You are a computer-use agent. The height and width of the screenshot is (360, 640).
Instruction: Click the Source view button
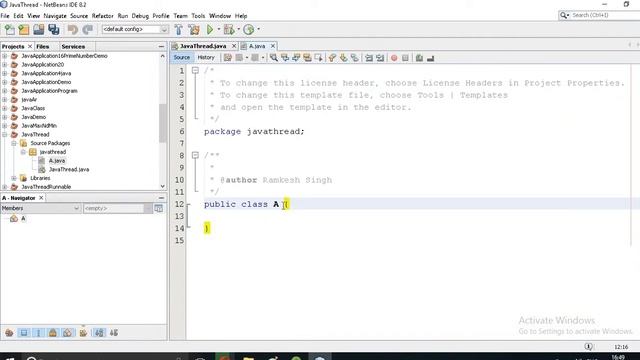(182, 58)
